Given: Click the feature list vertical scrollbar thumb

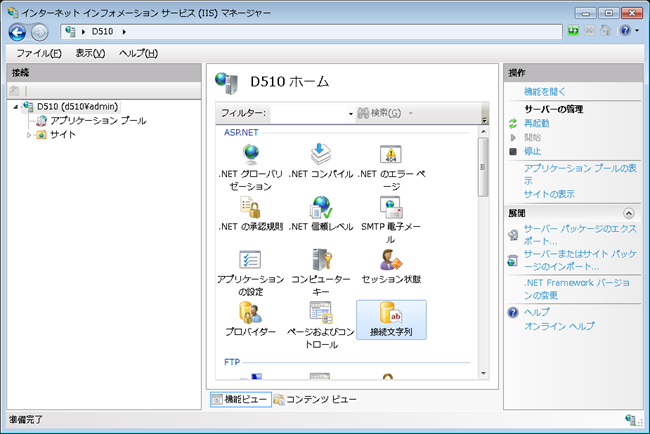Looking at the screenshot, I should [483, 167].
